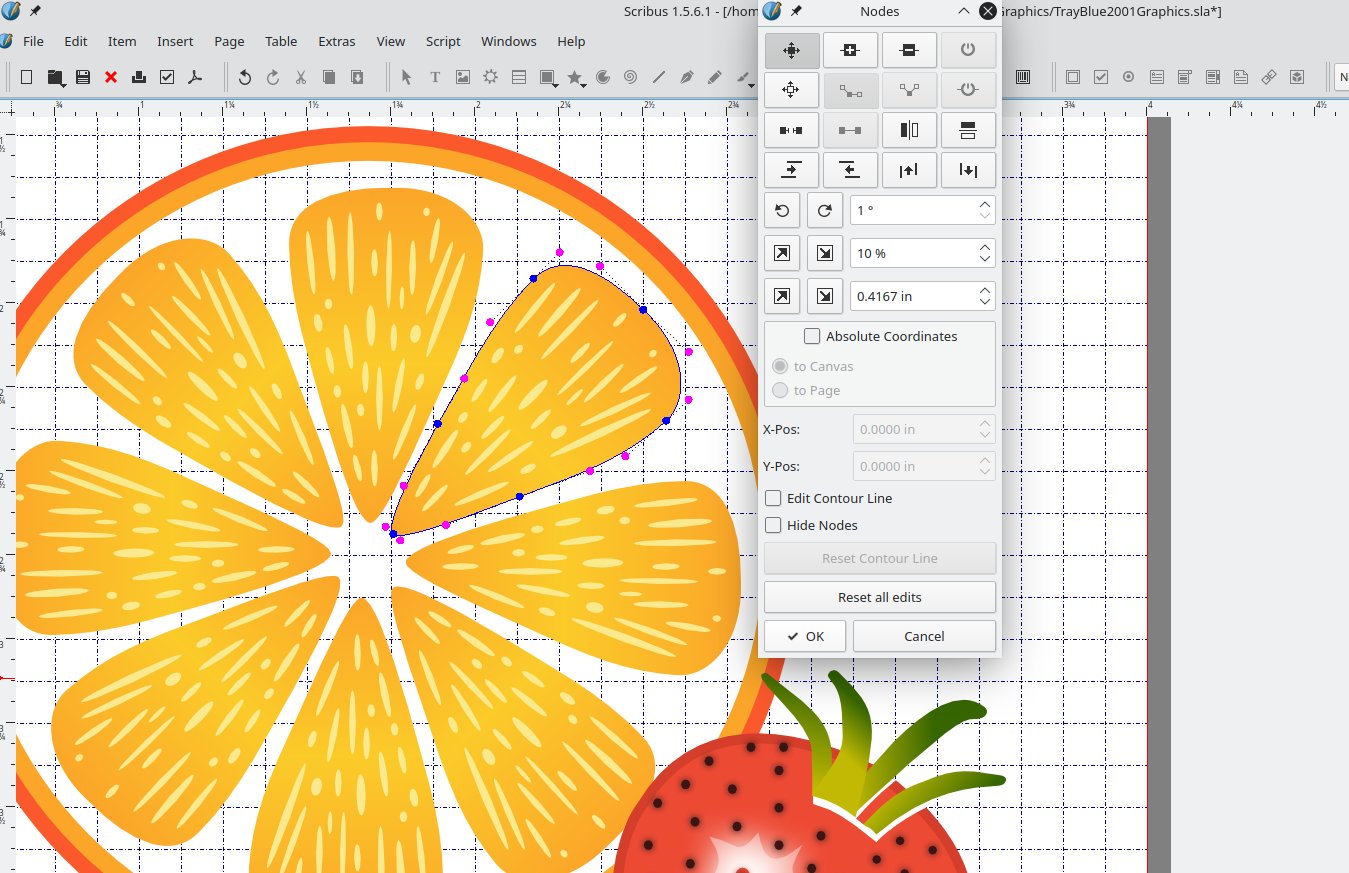This screenshot has height=873, width=1349.
Task: Click Shear Path to the Left
Action: click(850, 170)
